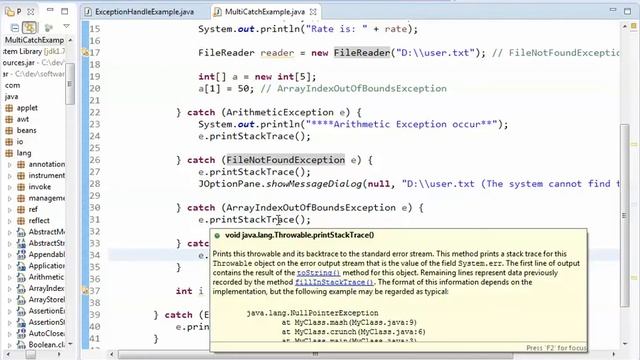This screenshot has width=640, height=360.
Task: Select the java tree entry
Action: point(11,97)
